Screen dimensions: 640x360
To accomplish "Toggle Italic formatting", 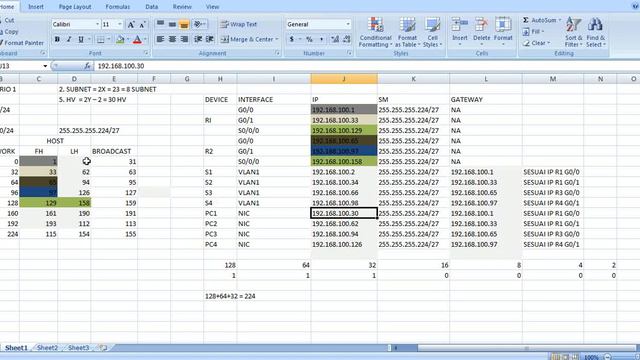I will pyautogui.click(x=69, y=39).
